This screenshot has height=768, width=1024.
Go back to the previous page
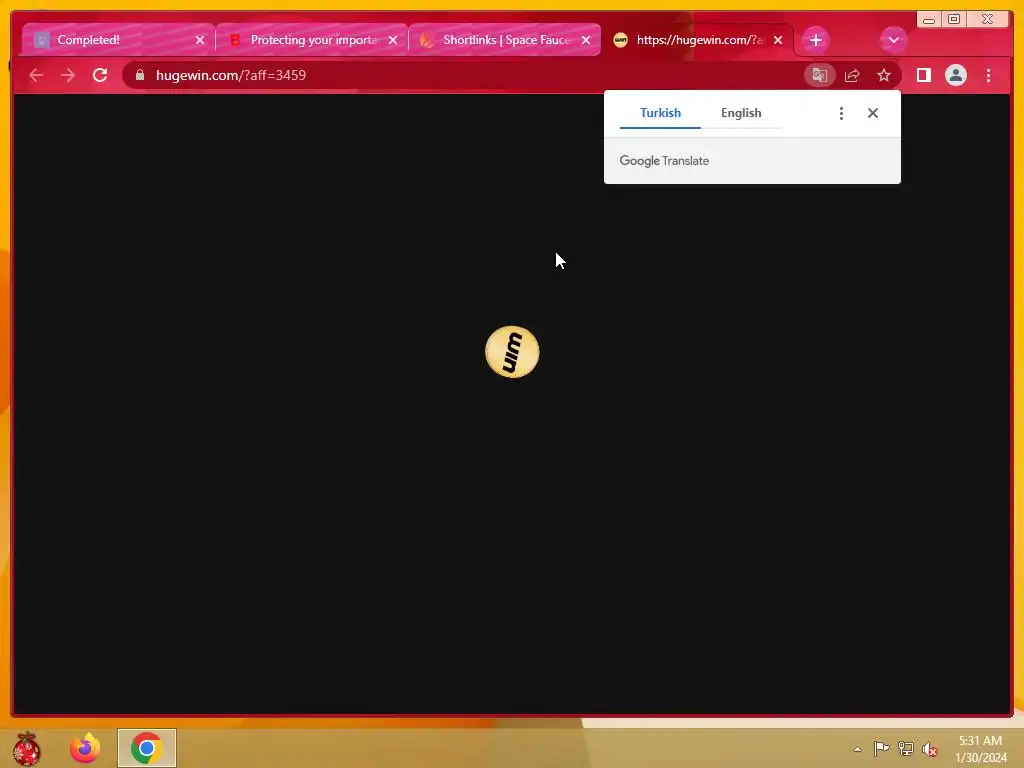click(x=36, y=75)
